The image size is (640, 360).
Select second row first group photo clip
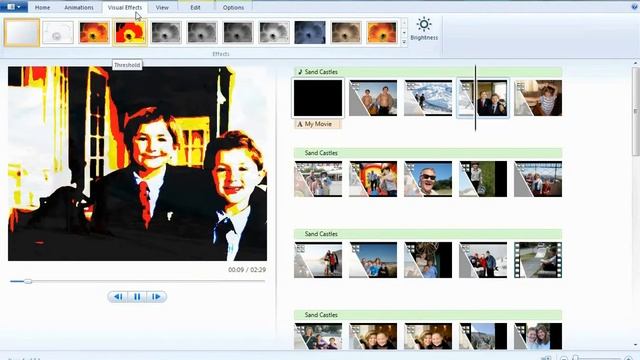point(318,179)
